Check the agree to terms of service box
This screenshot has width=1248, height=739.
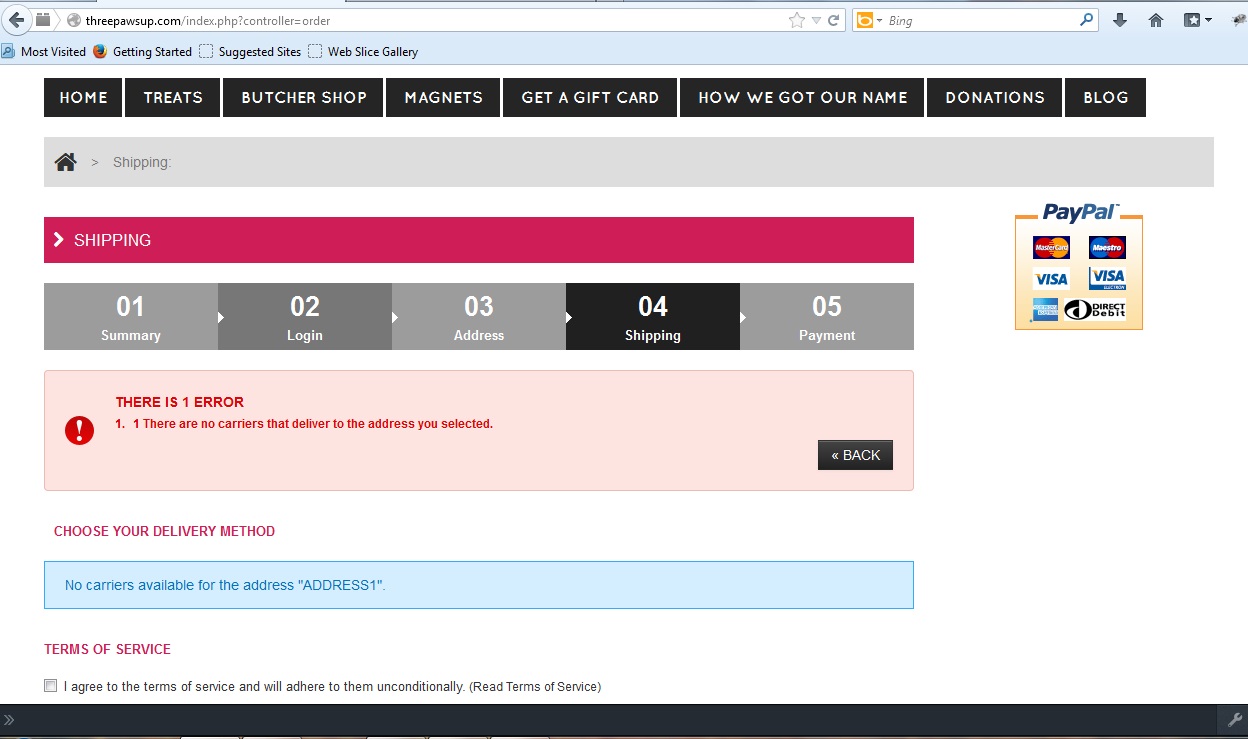coord(51,686)
